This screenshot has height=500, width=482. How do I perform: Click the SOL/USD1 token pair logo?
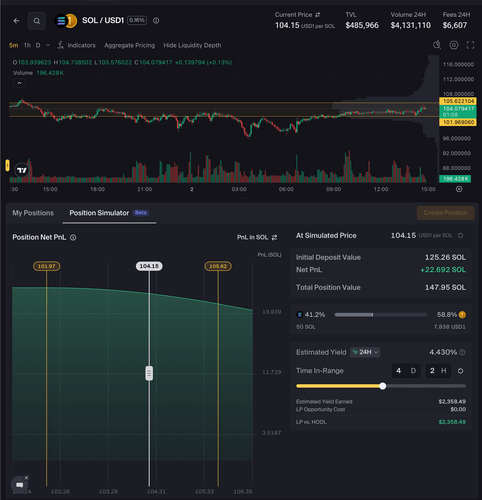66,21
